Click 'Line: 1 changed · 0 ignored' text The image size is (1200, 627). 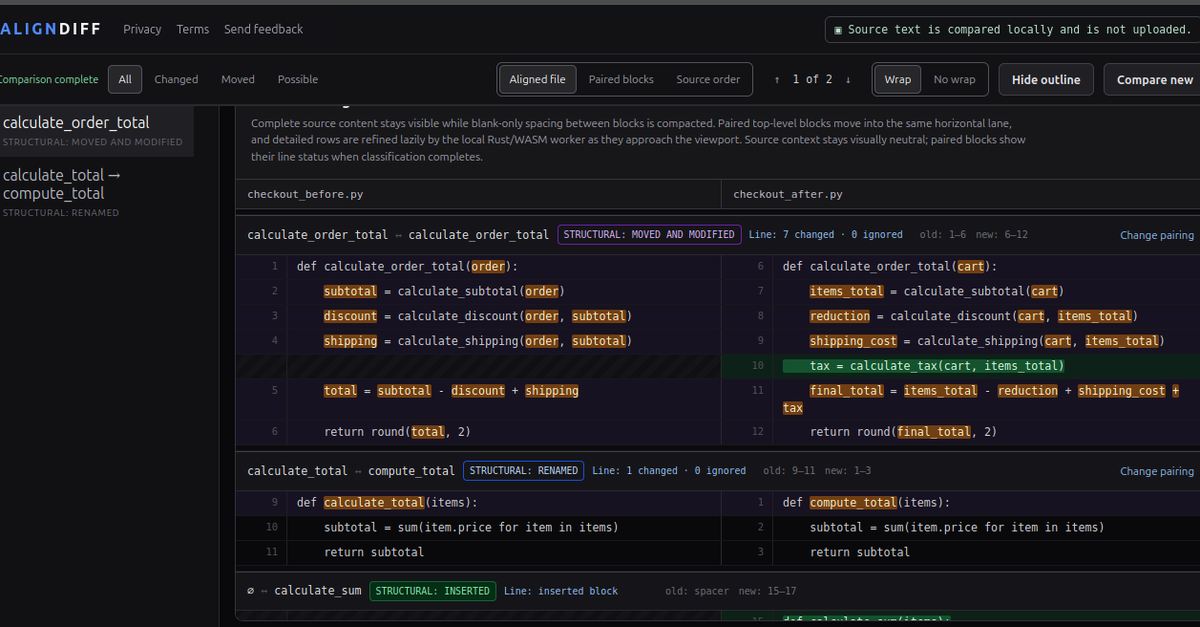[669, 471]
